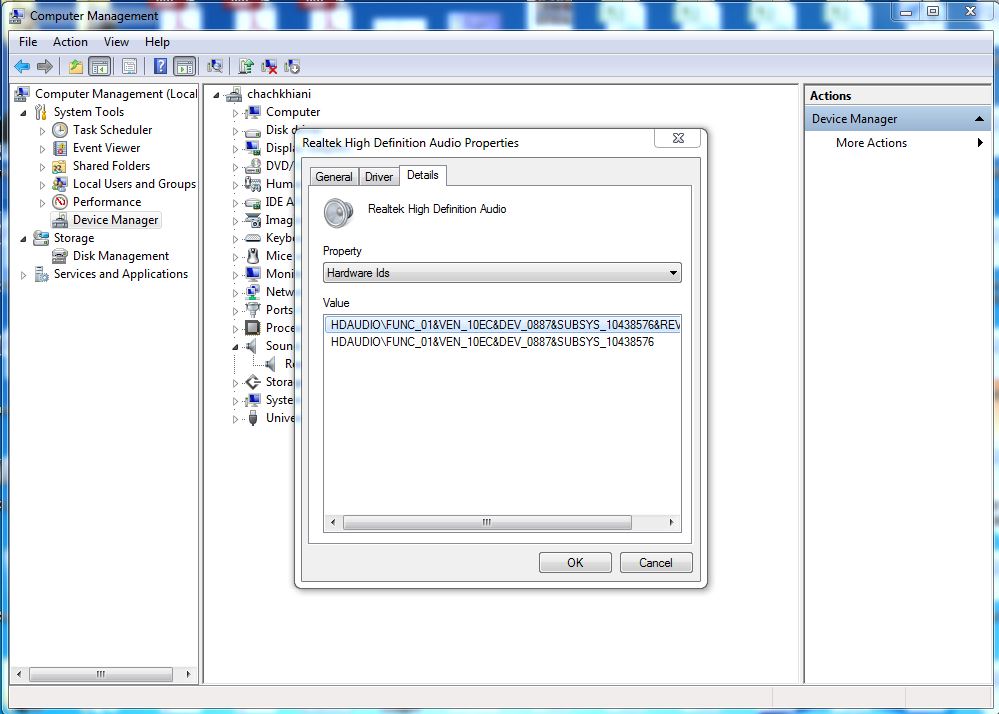Click the Performance monitor icon
999x714 pixels.
pos(60,202)
